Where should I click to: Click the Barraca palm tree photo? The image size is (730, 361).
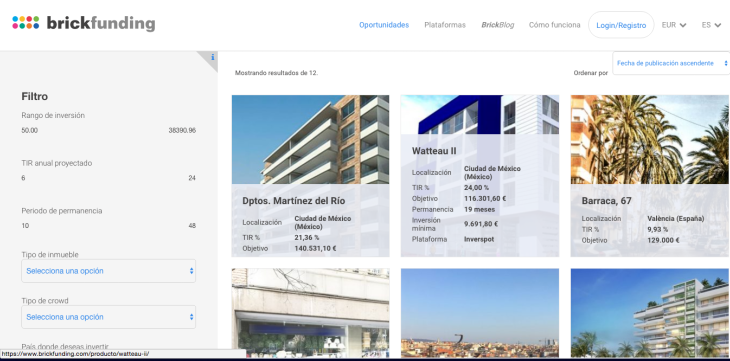point(650,140)
